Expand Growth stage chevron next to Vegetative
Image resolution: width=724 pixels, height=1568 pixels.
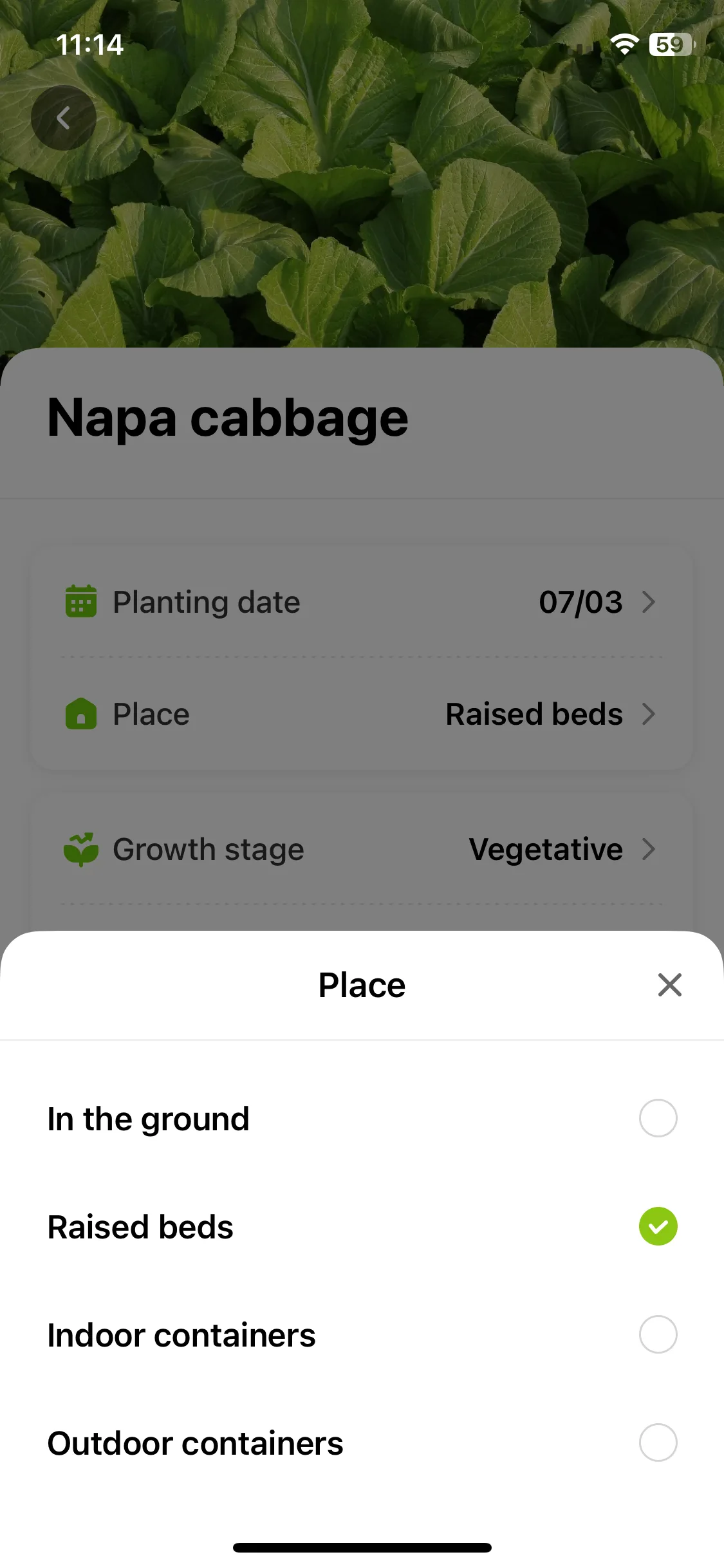tap(649, 849)
